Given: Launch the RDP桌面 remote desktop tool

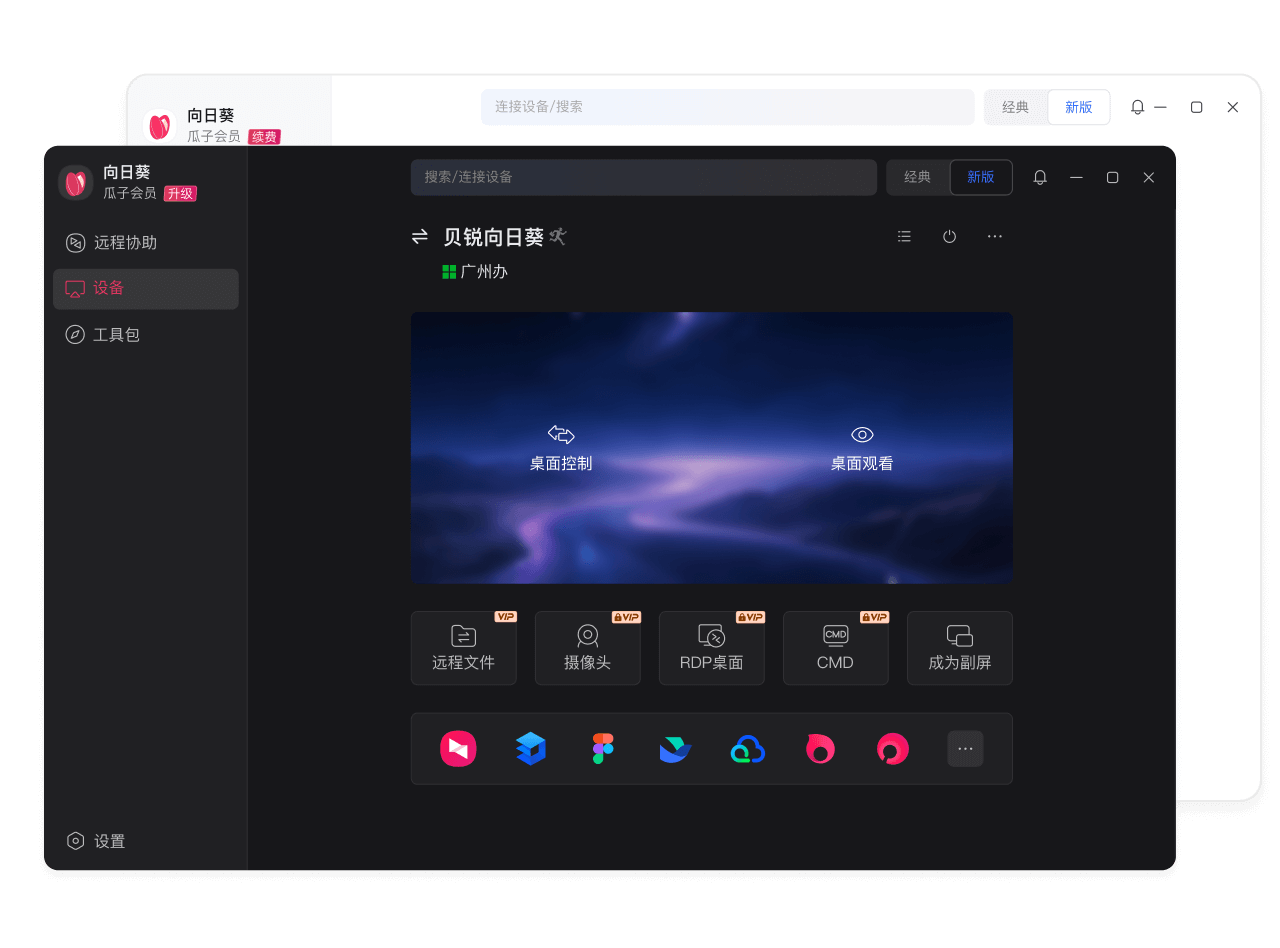Looking at the screenshot, I should tap(711, 648).
